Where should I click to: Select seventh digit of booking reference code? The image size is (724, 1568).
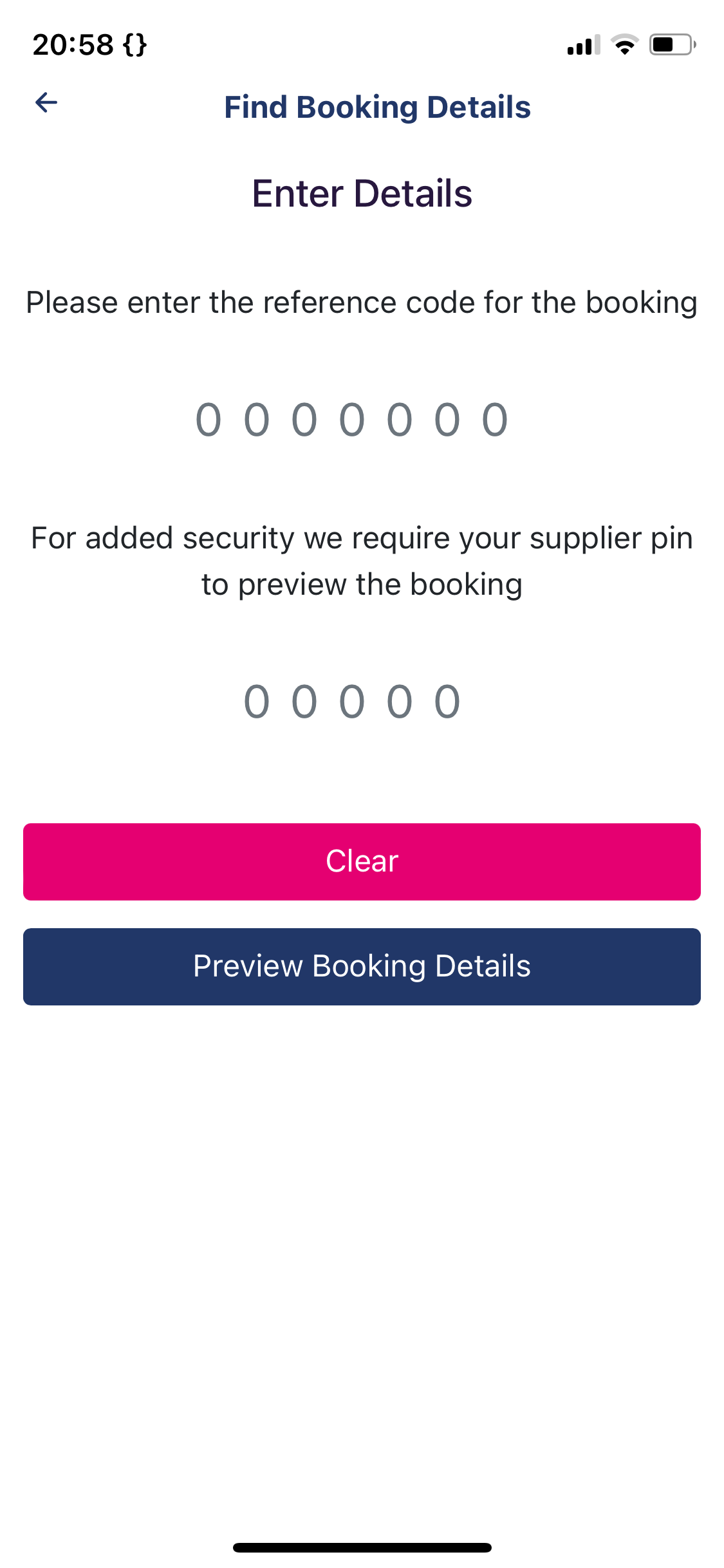495,420
